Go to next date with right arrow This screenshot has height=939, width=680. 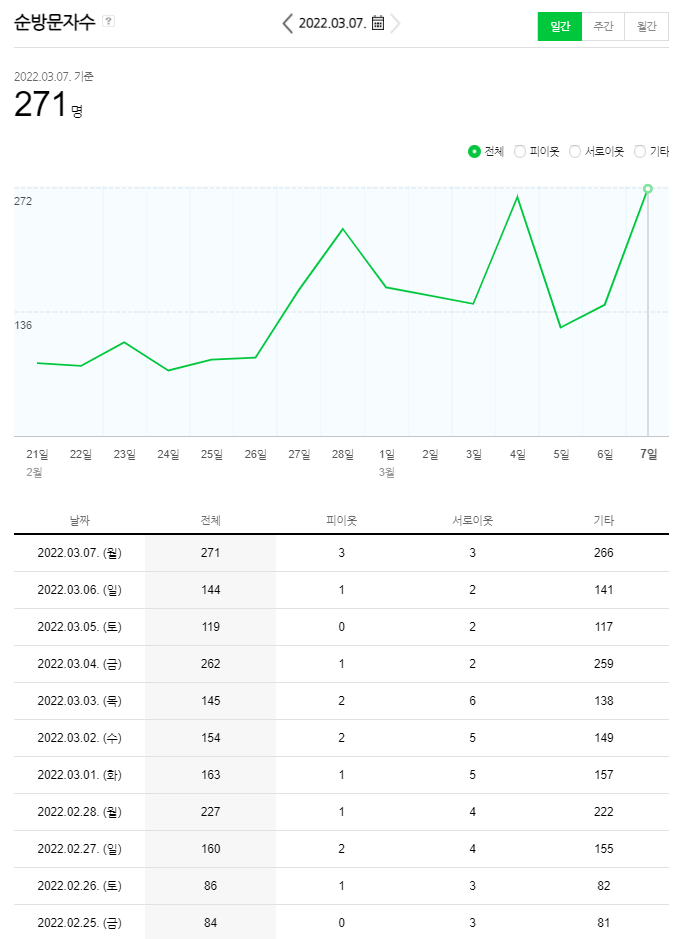pos(394,23)
